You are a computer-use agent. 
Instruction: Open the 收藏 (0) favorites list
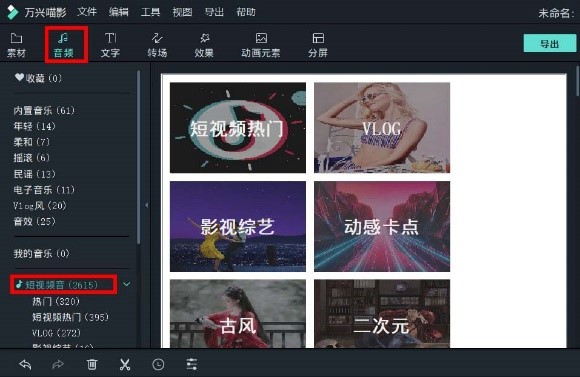pyautogui.click(x=38, y=78)
